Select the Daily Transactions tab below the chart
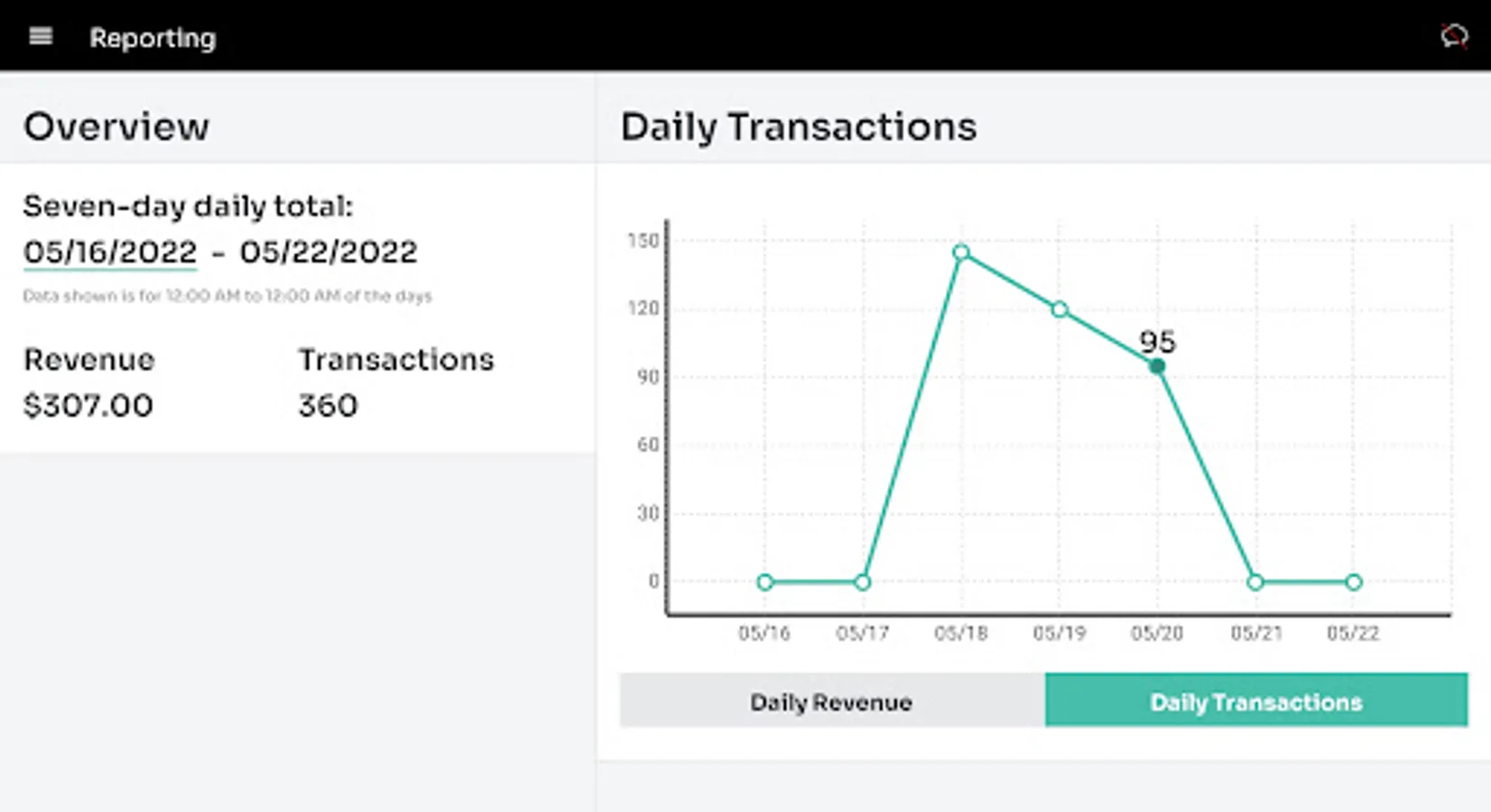 point(1255,701)
